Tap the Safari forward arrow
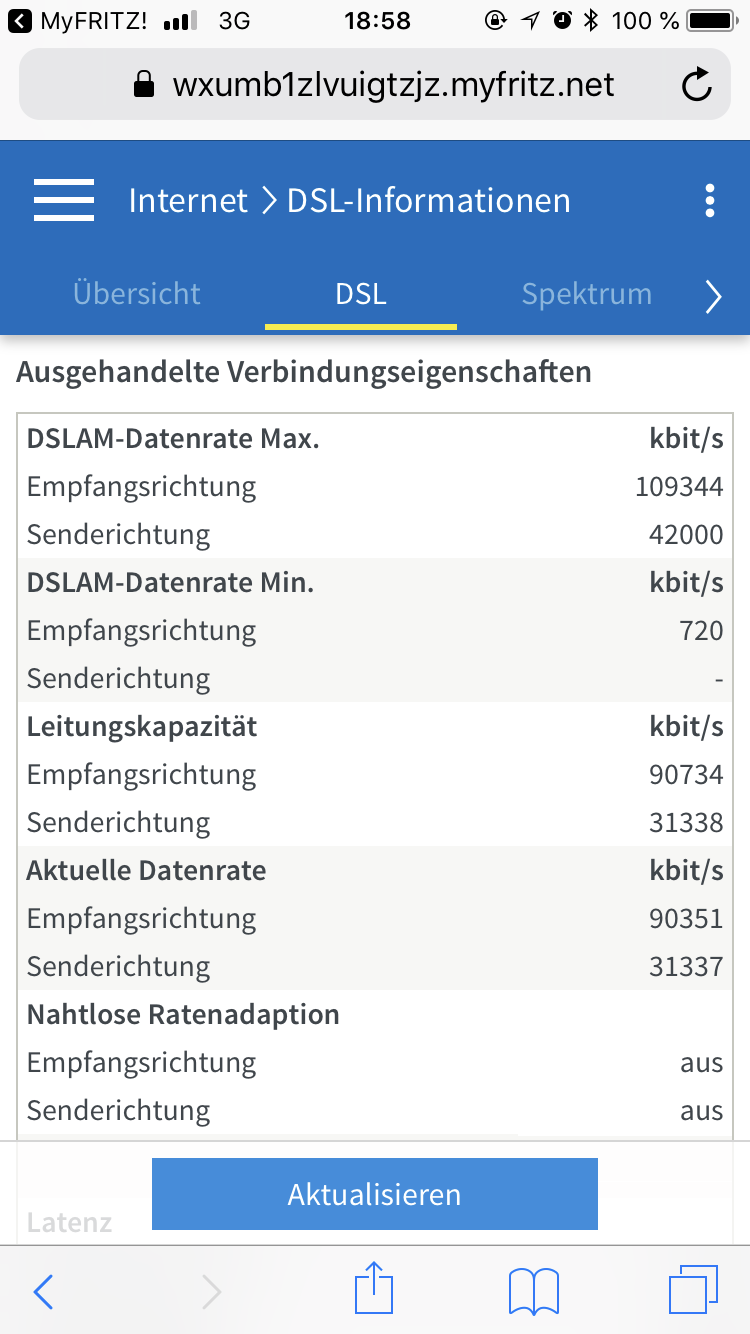The image size is (750, 1334). coord(212,1292)
